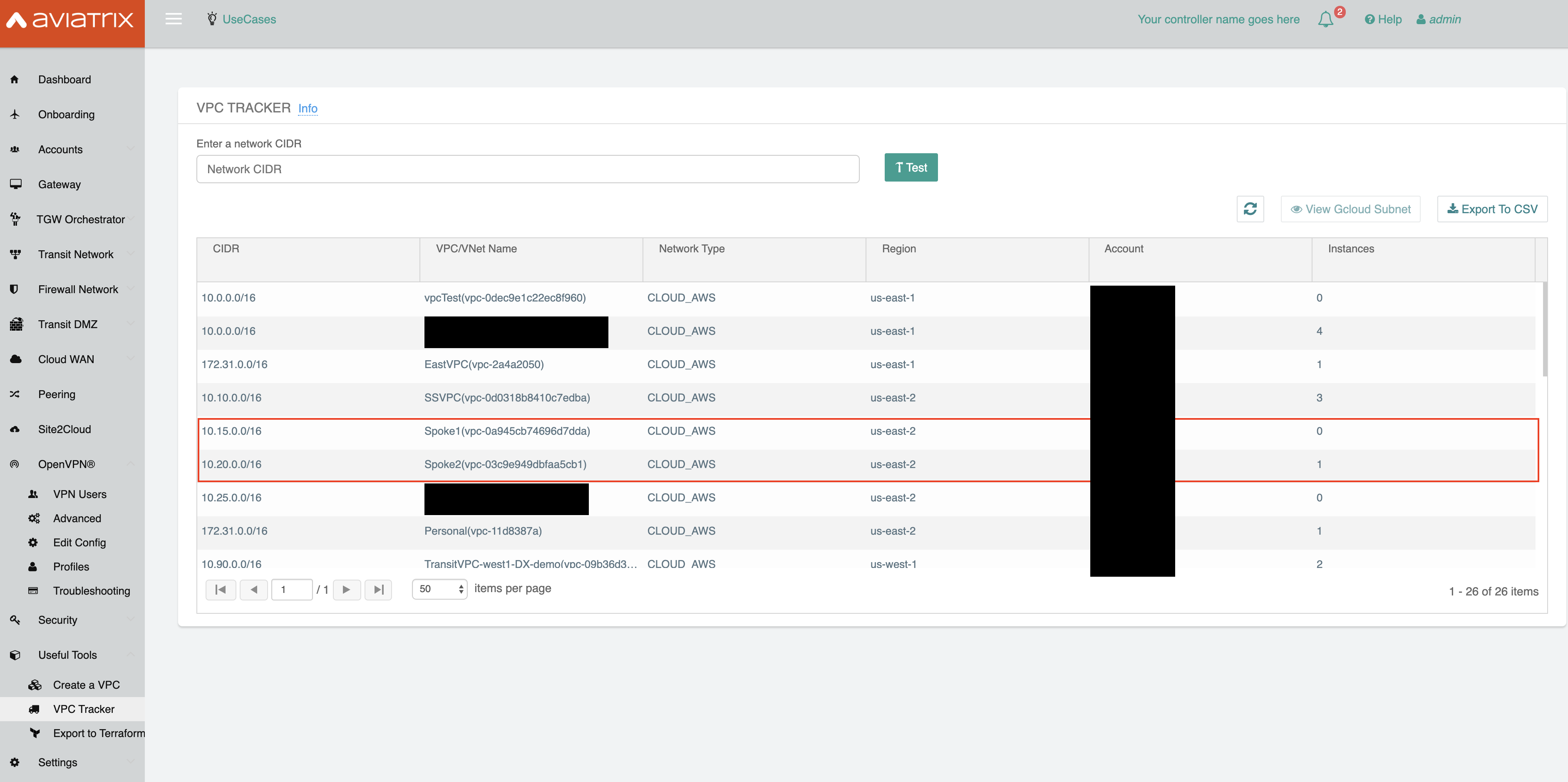Click View Gcloud Subnet
Viewport: 1568px width, 782px height.
point(1351,209)
